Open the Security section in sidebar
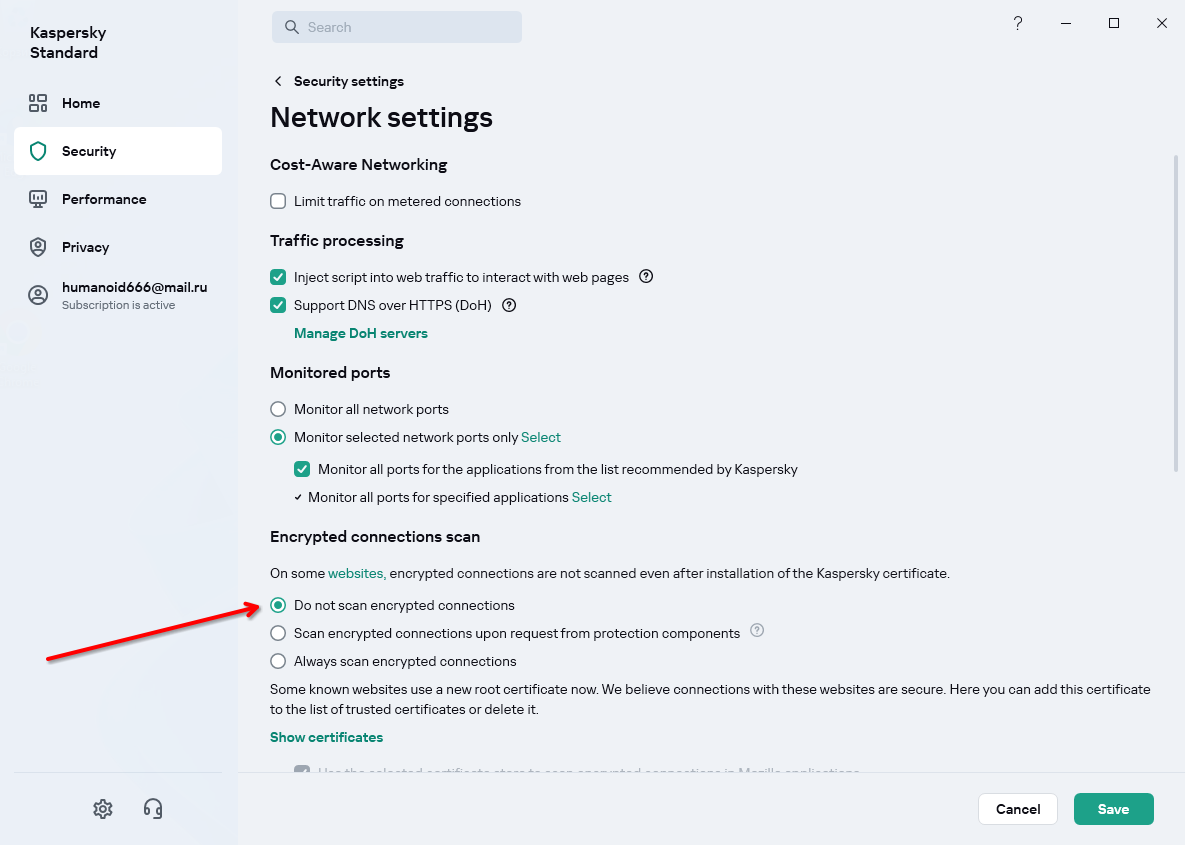The image size is (1185, 845). [x=118, y=151]
